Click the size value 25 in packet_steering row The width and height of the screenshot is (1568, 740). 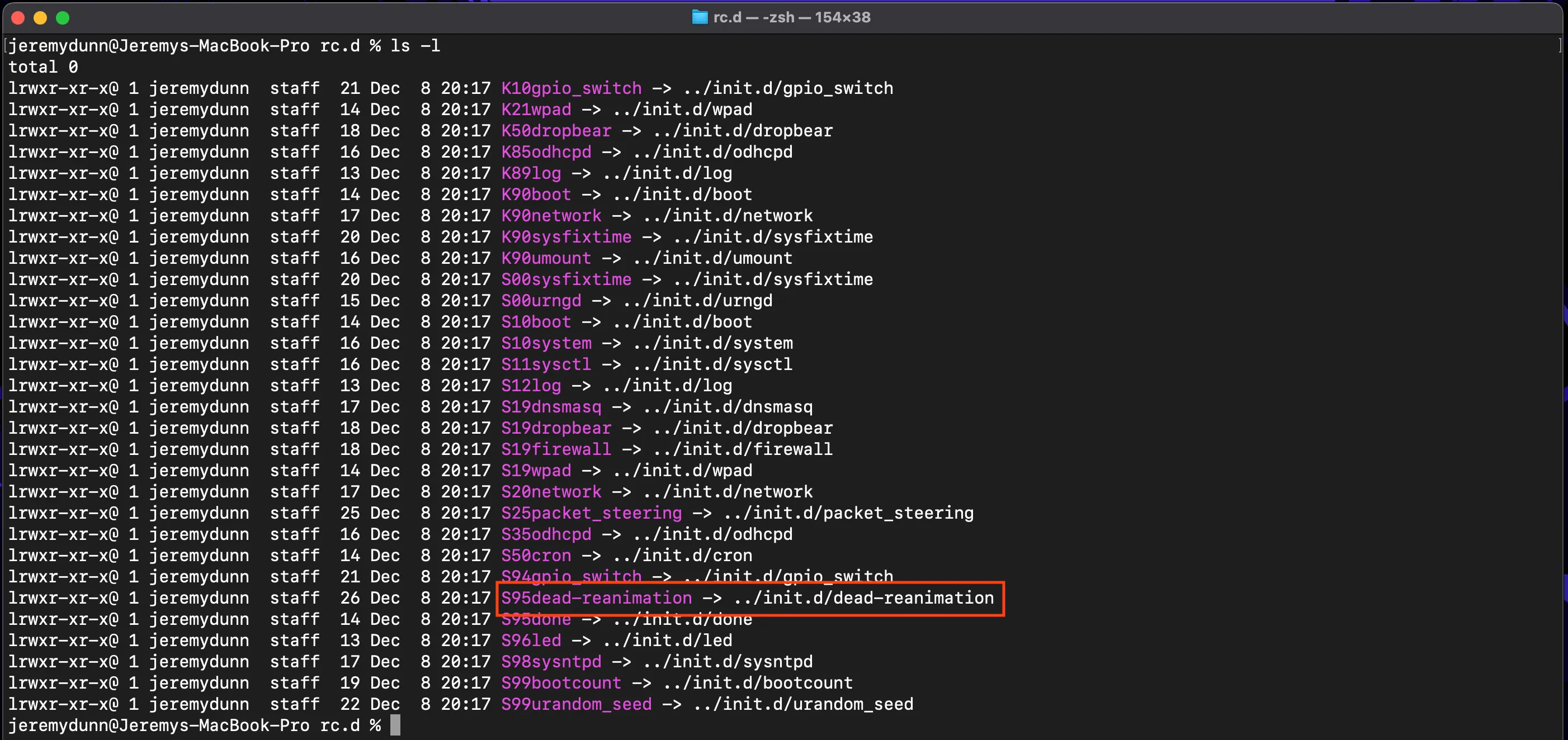click(x=350, y=514)
